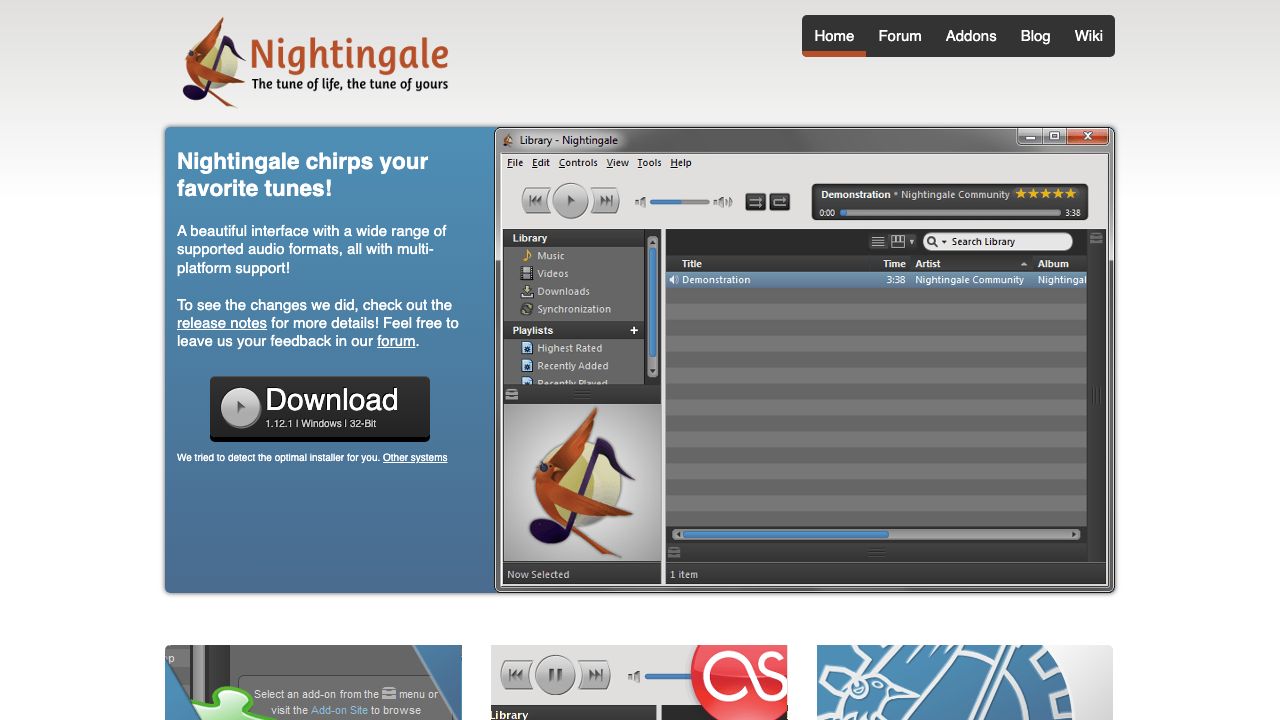This screenshot has width=1280, height=720.
Task: Click sidebar scrollbar up arrow
Action: [x=653, y=241]
